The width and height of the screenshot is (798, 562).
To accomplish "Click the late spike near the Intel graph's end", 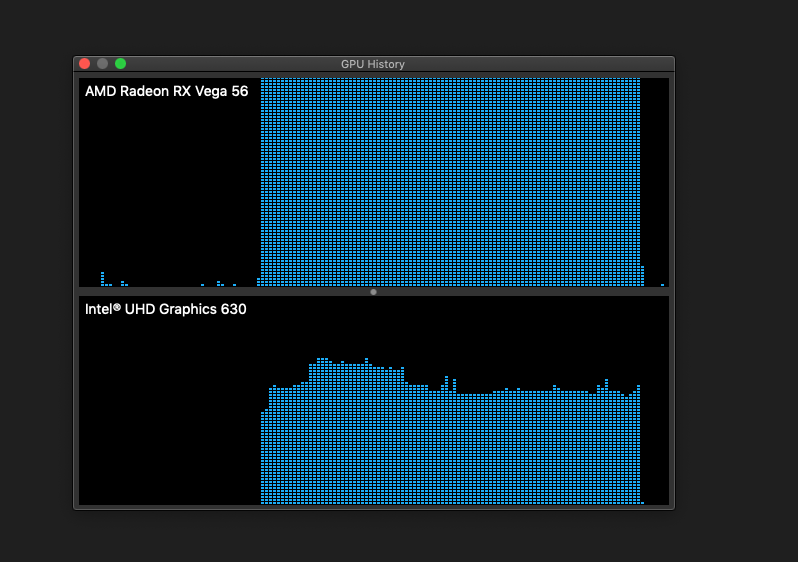I will (606, 383).
